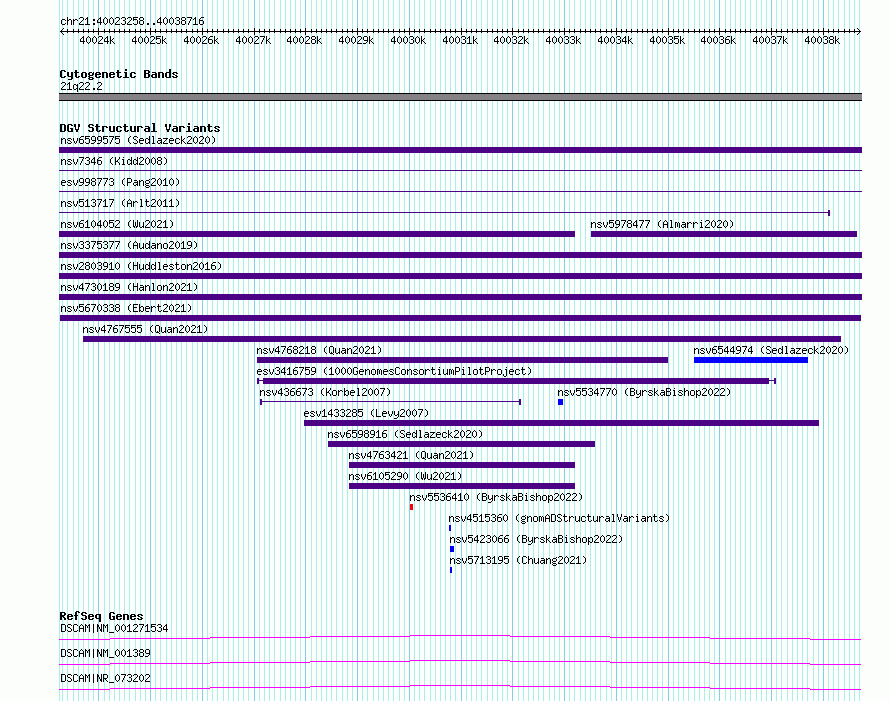Viewport: 890px width, 701px height.
Task: Click the nsv513717 (Arlt2011) variant label
Action: 120,203
